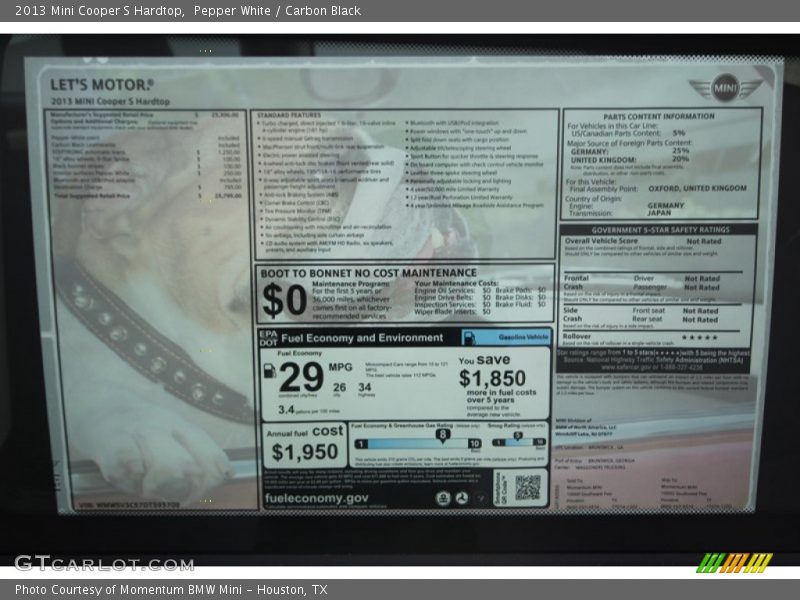The height and width of the screenshot is (600, 800).
Task: Click the VIN line at sticker bottom
Action: tap(129, 505)
